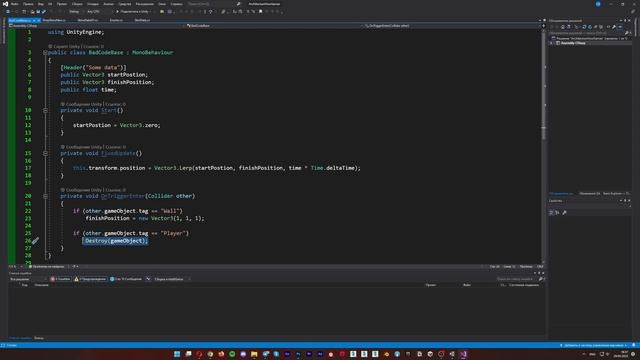Toggle the Errors filter in the error list
Screen dimensions: 640x360
[x=60, y=279]
